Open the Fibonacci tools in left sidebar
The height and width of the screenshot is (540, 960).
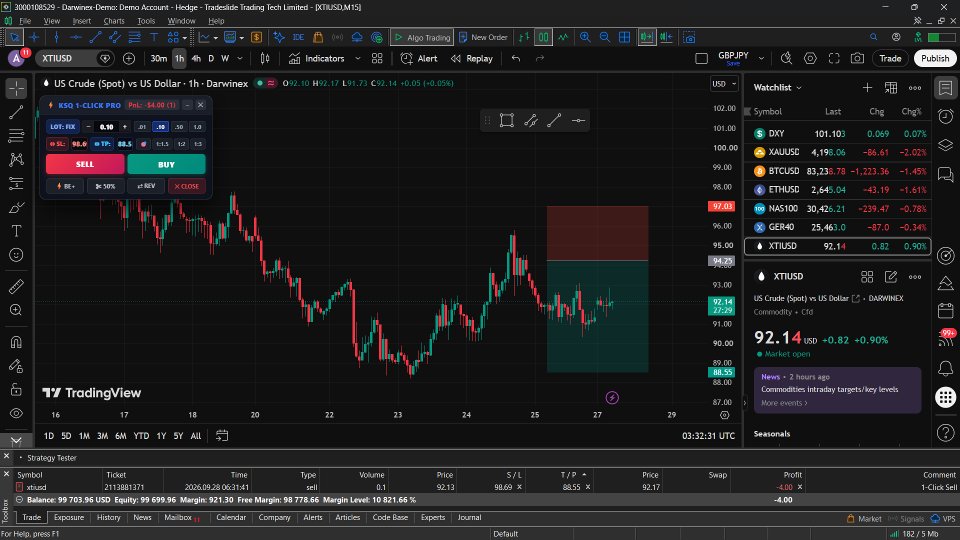[x=16, y=136]
